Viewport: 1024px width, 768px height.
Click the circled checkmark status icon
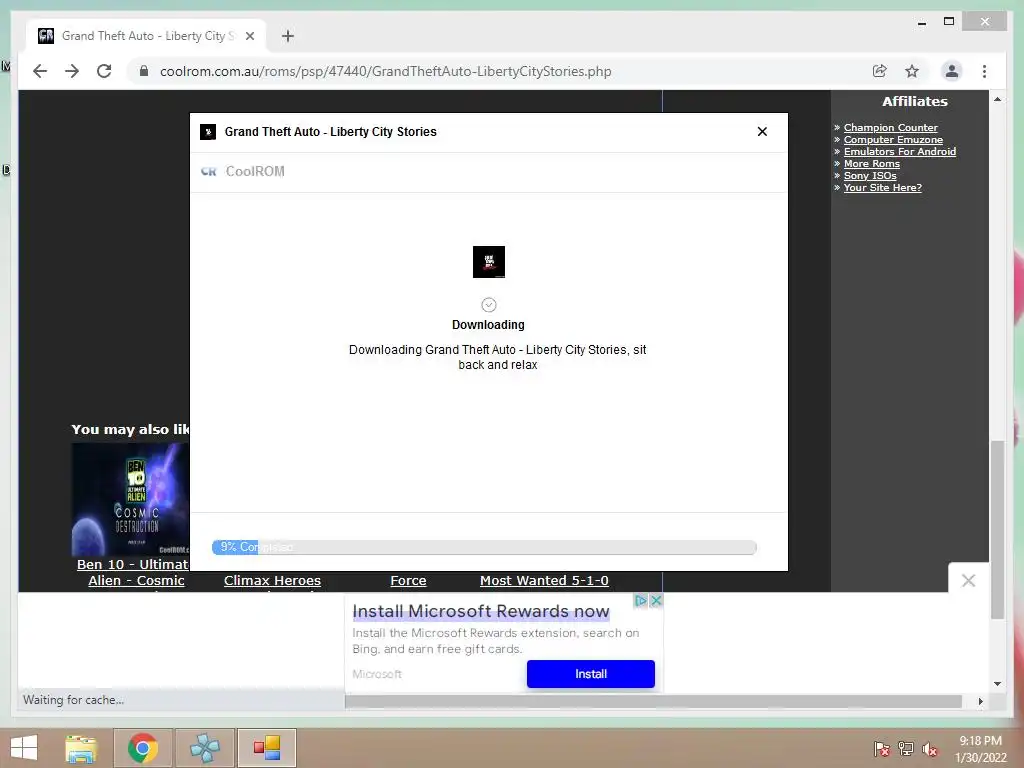click(488, 305)
